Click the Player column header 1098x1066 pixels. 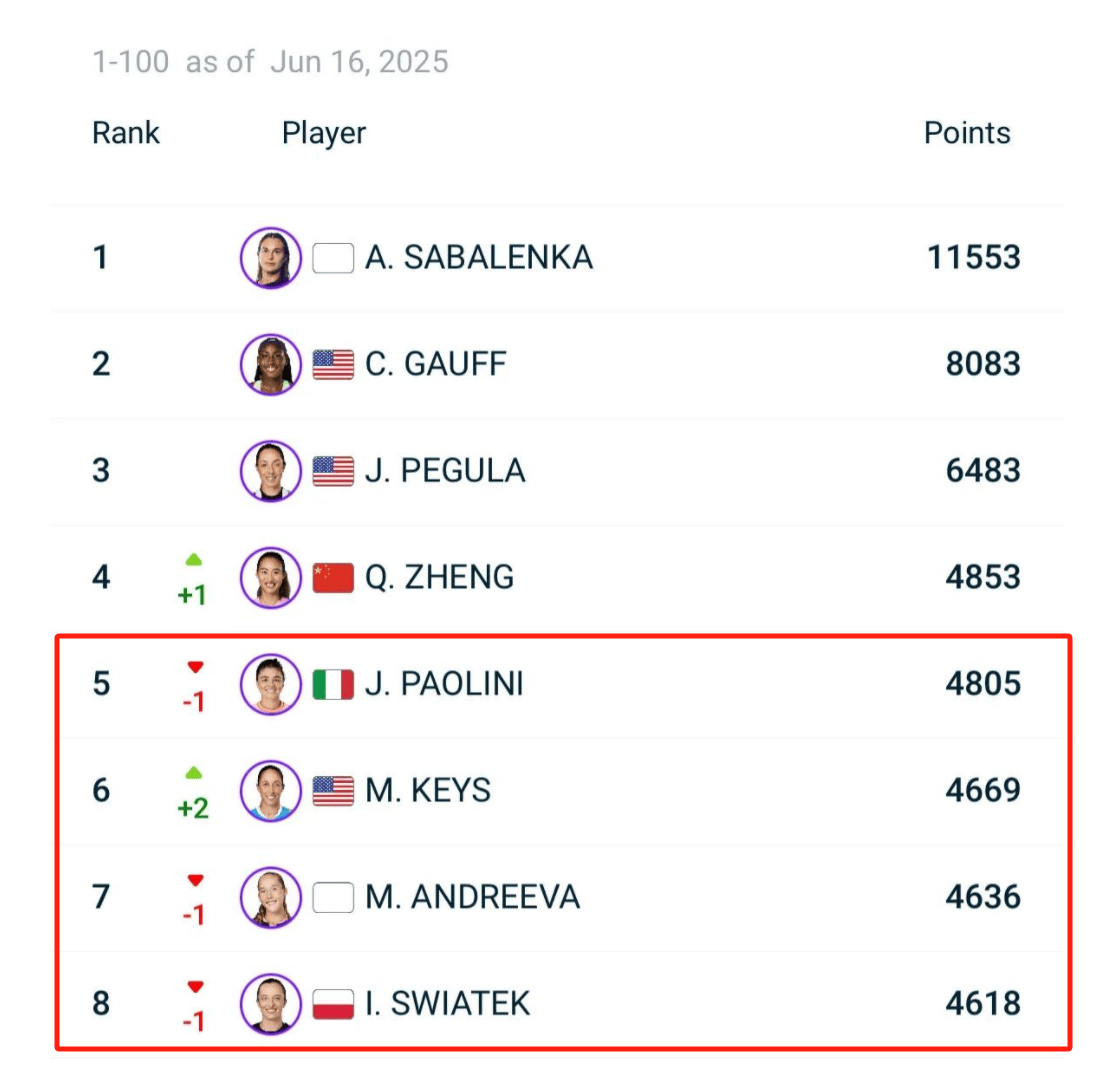click(x=324, y=133)
